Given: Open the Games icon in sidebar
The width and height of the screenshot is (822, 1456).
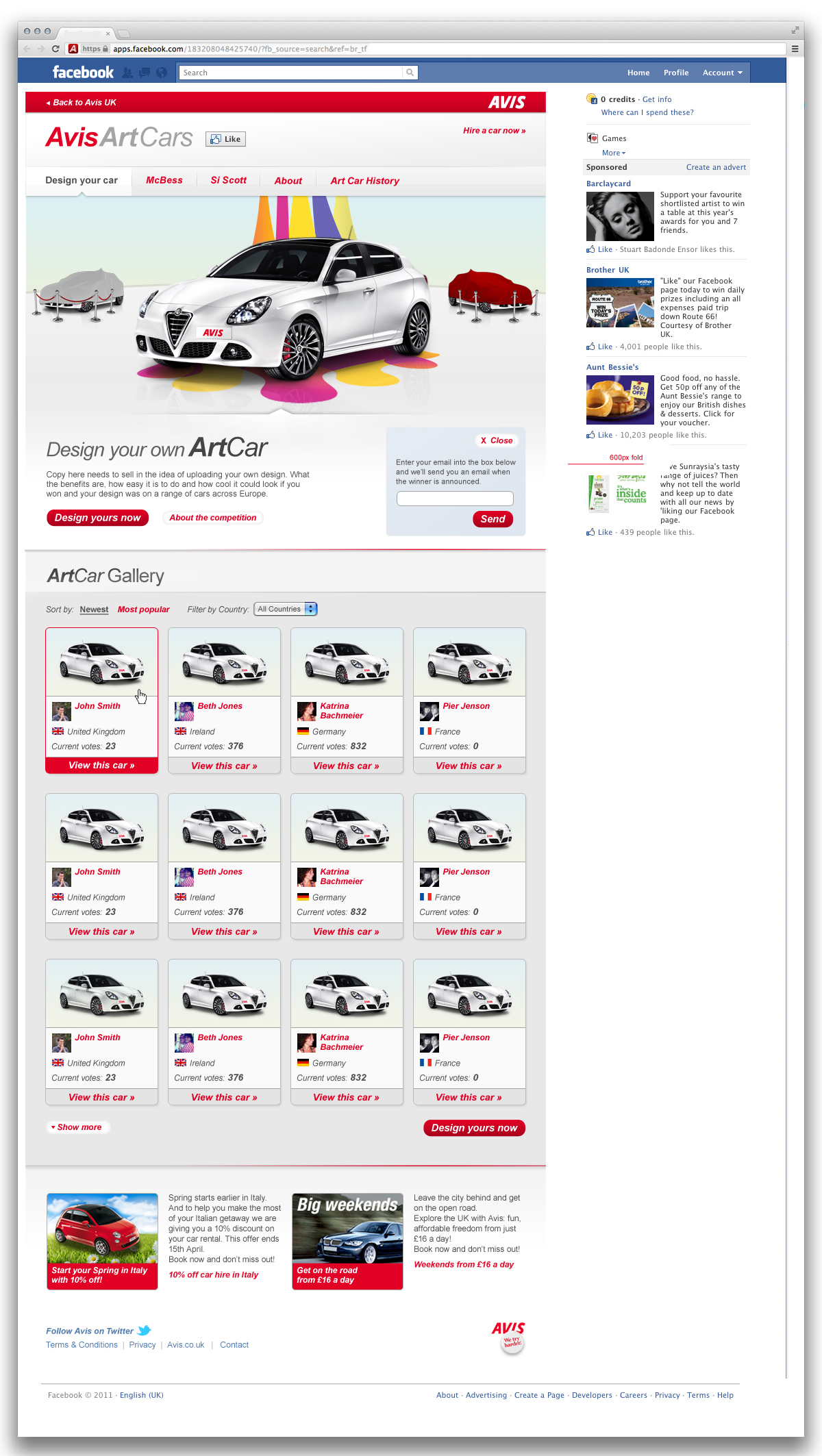Looking at the screenshot, I should point(593,138).
